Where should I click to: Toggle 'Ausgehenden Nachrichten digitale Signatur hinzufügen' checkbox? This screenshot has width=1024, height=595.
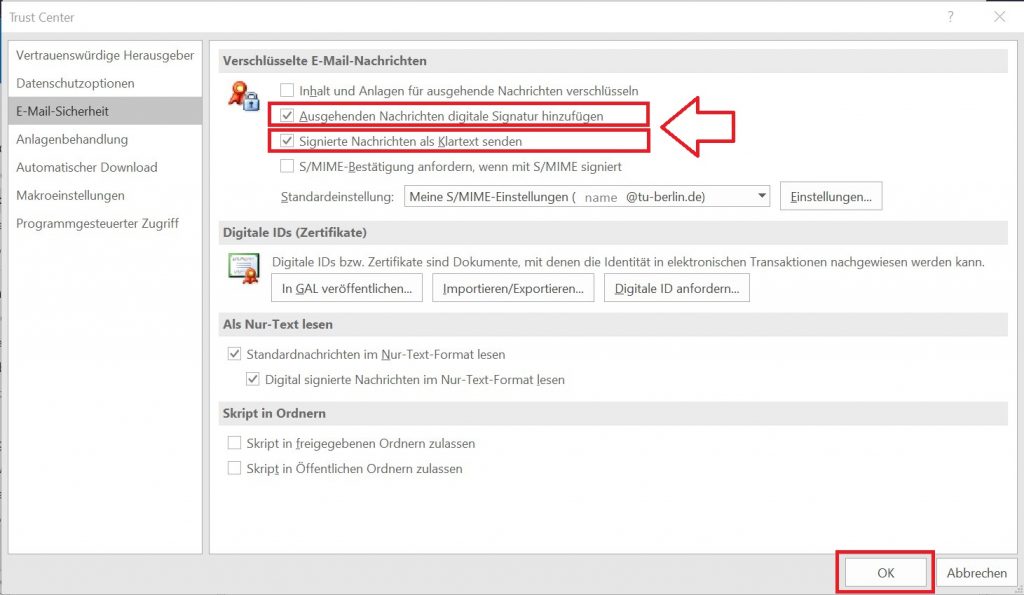pos(287,116)
